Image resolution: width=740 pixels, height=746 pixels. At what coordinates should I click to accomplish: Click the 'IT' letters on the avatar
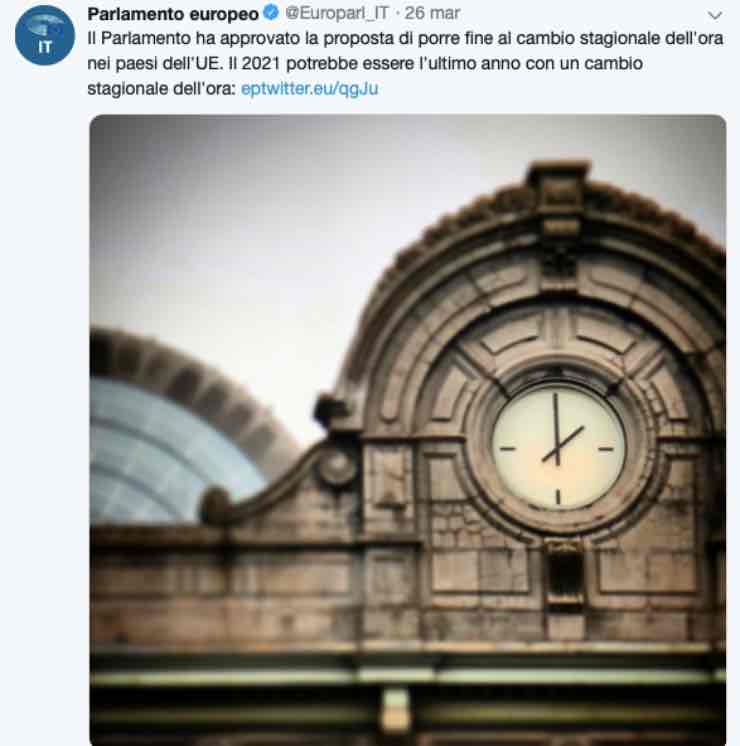[x=45, y=47]
